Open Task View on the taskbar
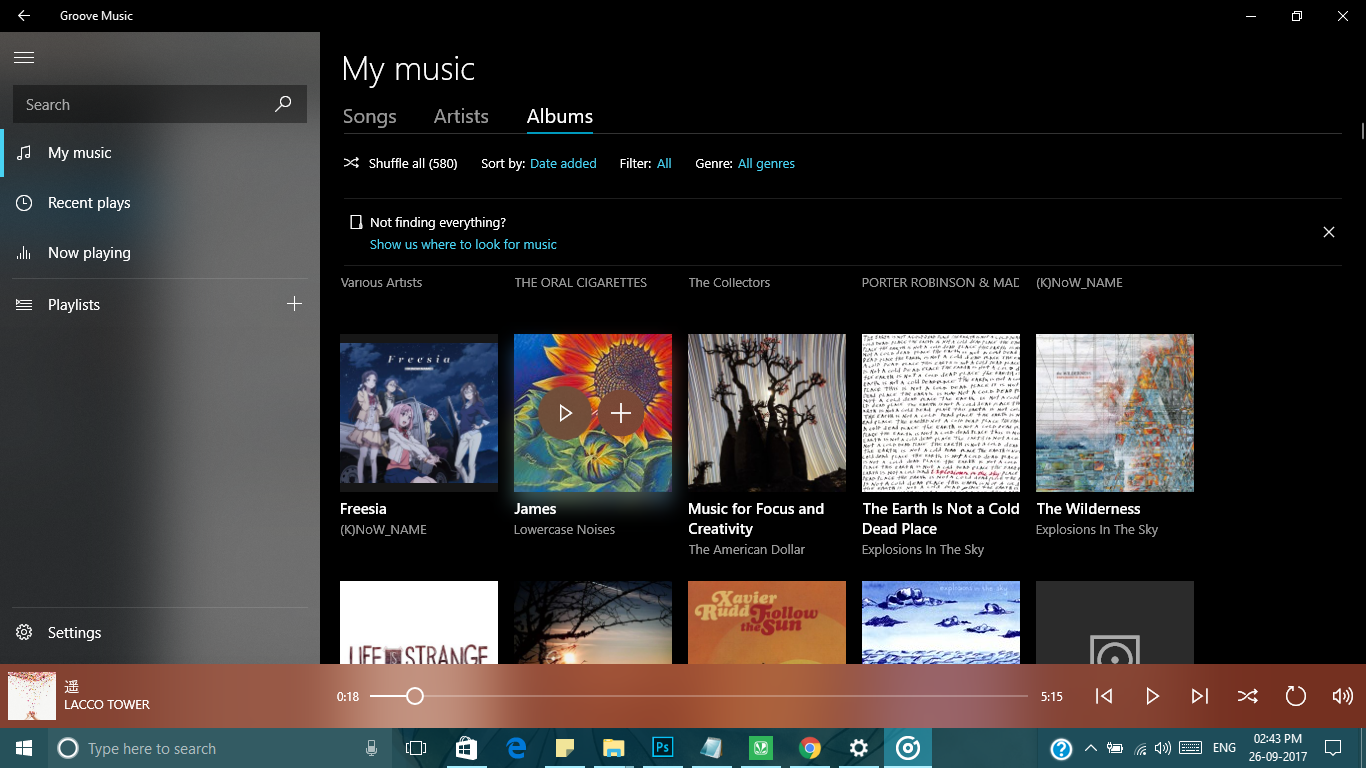 pyautogui.click(x=416, y=748)
